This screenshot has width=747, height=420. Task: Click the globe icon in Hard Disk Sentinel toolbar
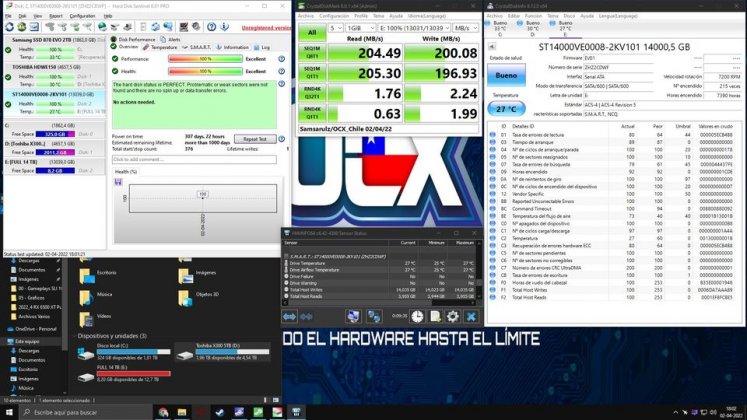101,27
